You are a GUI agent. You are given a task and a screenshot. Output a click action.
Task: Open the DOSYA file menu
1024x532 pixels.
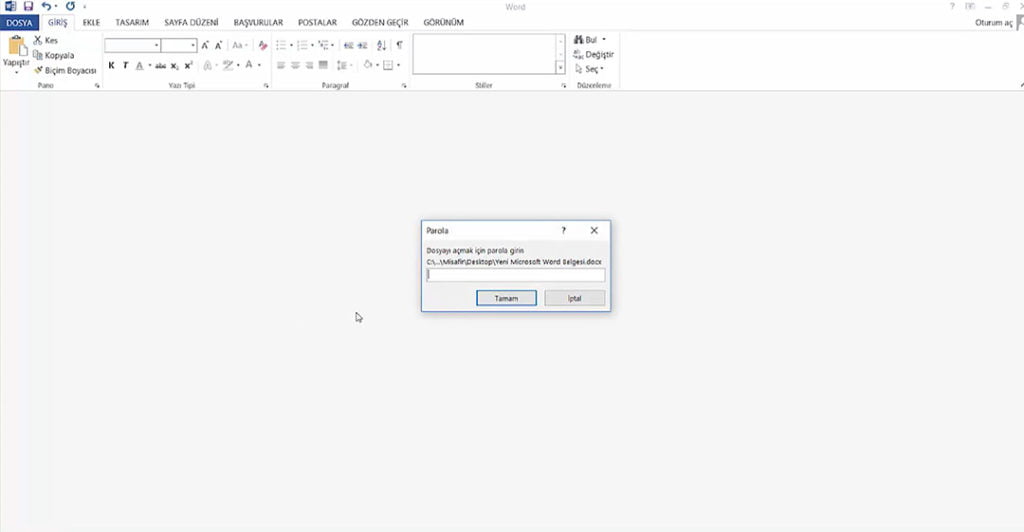(x=21, y=22)
